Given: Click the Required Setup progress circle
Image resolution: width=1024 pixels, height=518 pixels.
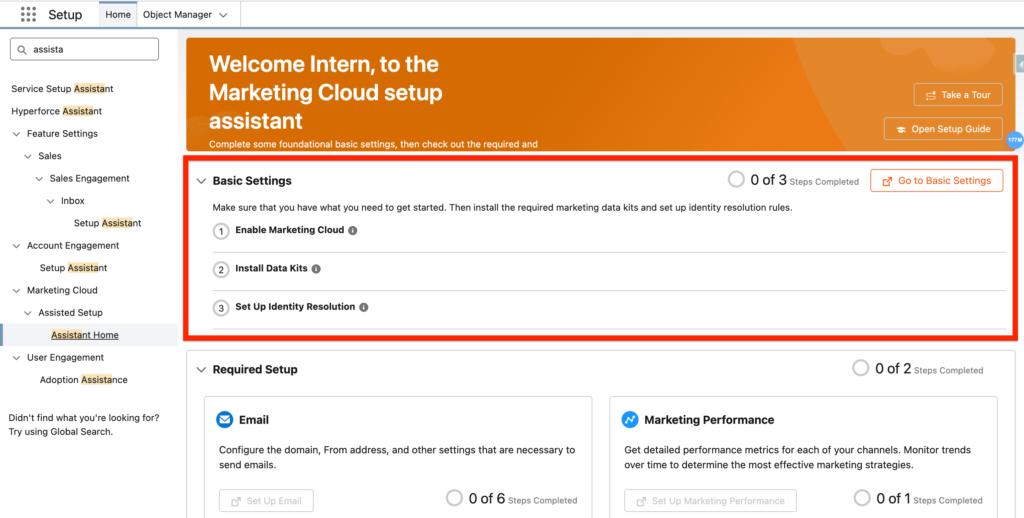Looking at the screenshot, I should [861, 368].
